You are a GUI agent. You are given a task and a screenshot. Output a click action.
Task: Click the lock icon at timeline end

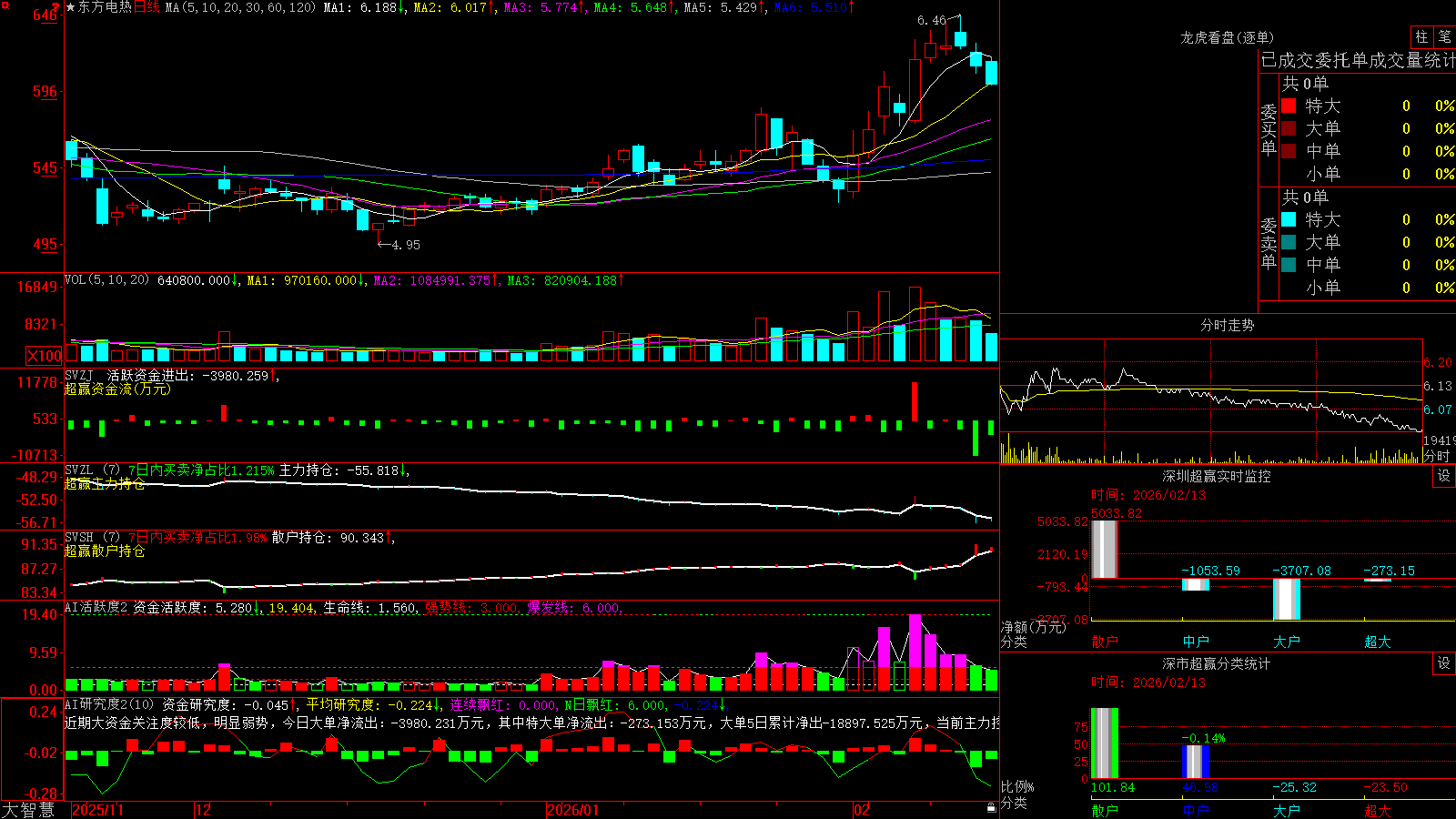(992, 808)
